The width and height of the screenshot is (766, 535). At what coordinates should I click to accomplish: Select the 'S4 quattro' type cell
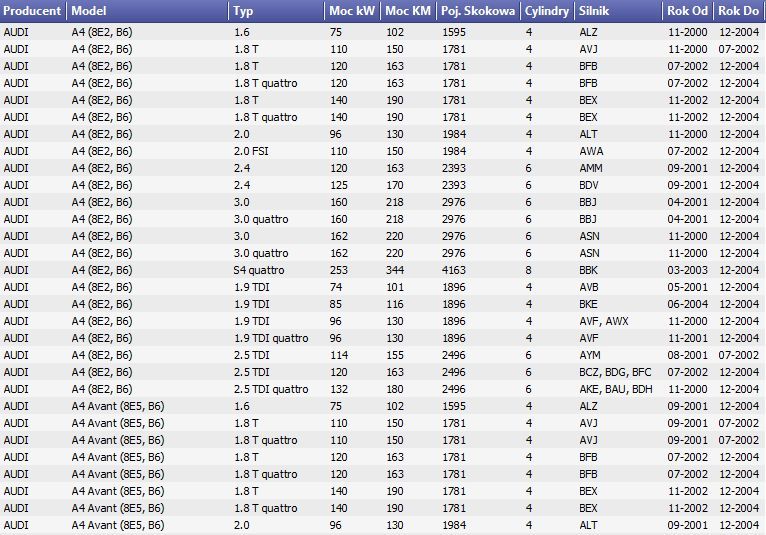coord(259,270)
